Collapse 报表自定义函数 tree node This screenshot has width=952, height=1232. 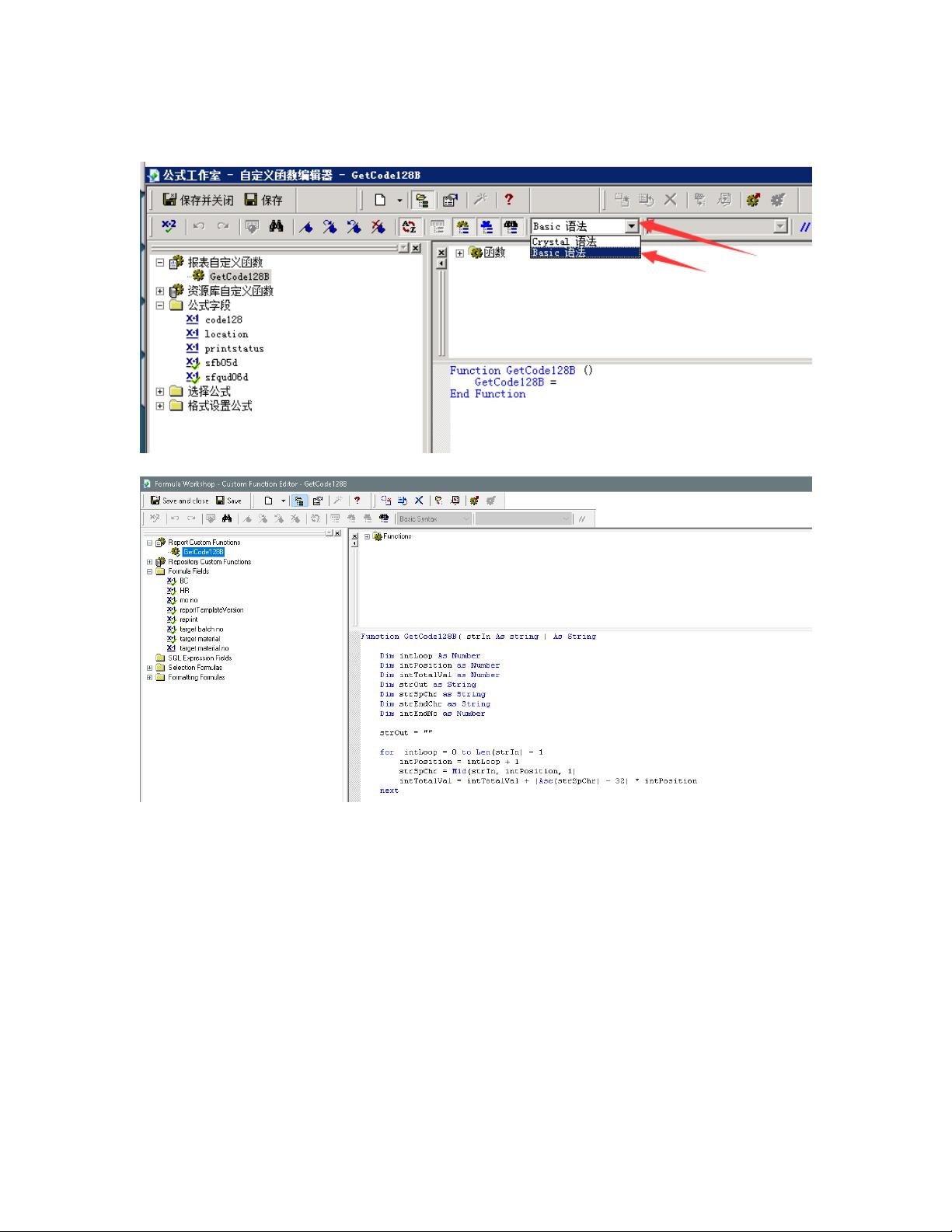(x=160, y=263)
